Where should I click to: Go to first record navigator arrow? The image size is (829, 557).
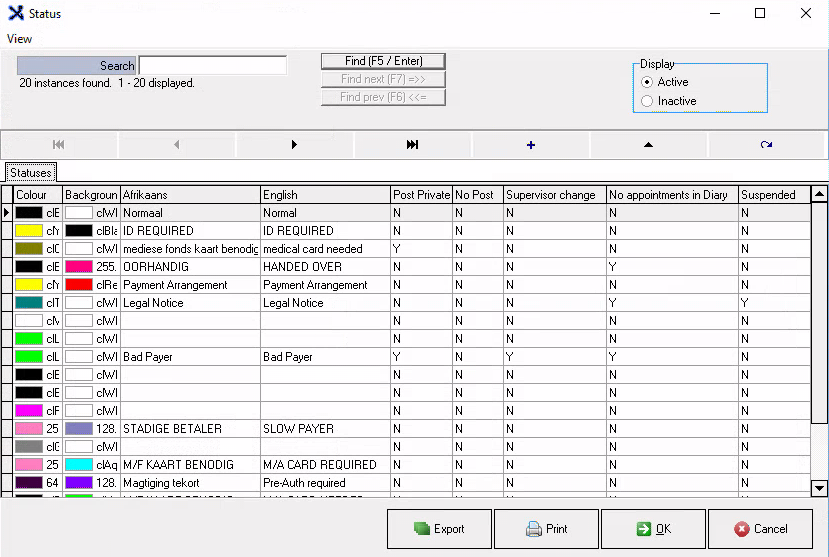point(59,145)
